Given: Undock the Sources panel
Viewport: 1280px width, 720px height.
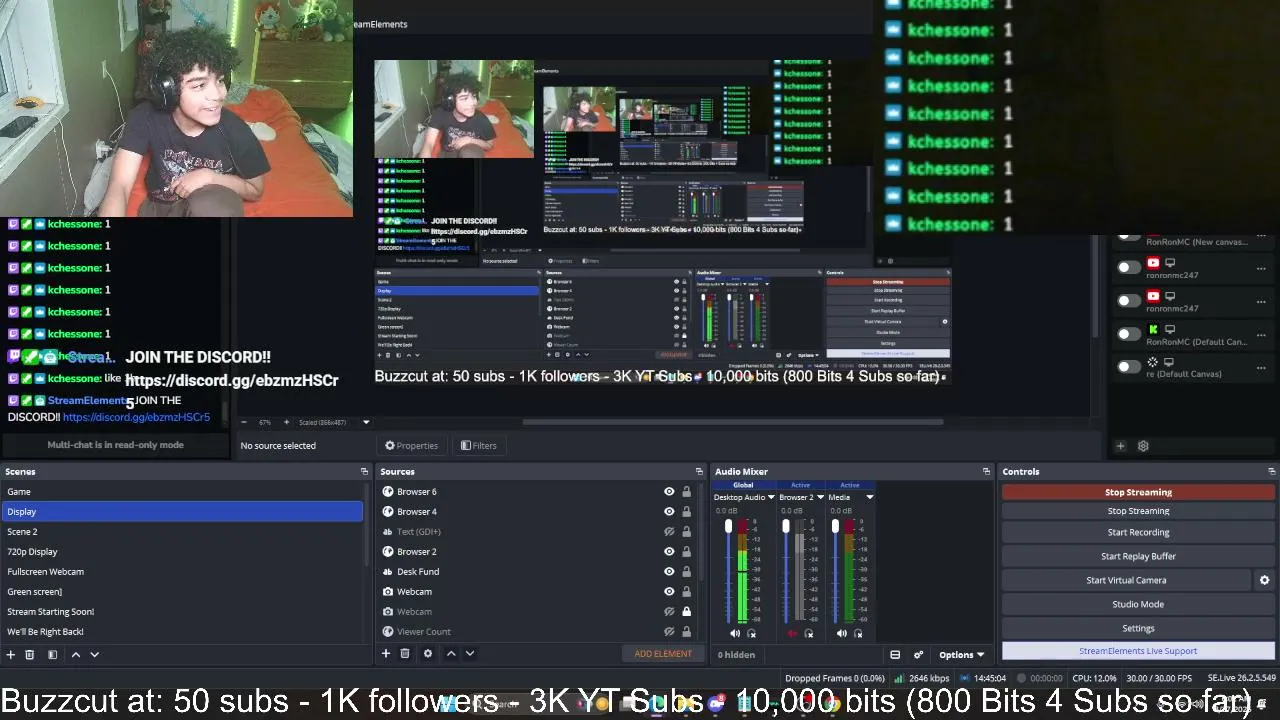Looking at the screenshot, I should [x=699, y=471].
